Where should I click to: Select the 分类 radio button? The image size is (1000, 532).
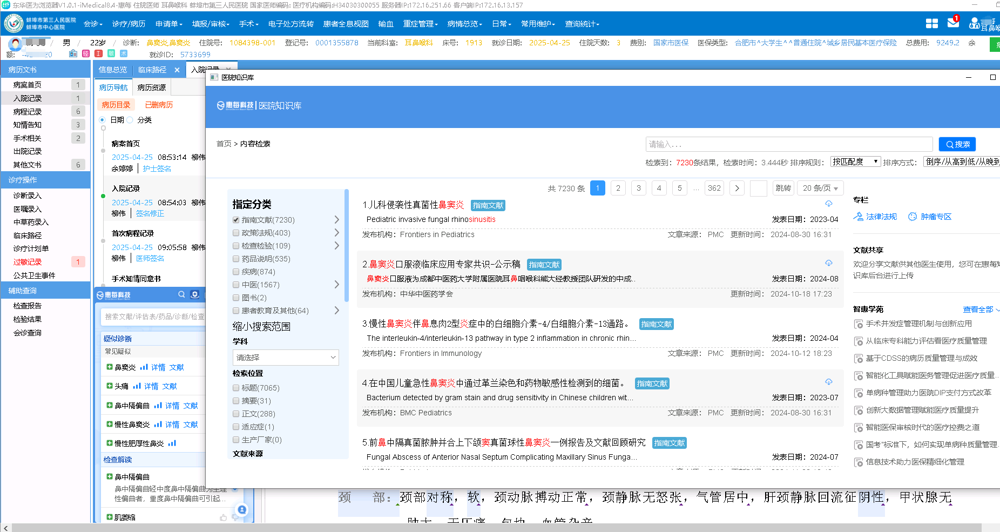coord(130,120)
